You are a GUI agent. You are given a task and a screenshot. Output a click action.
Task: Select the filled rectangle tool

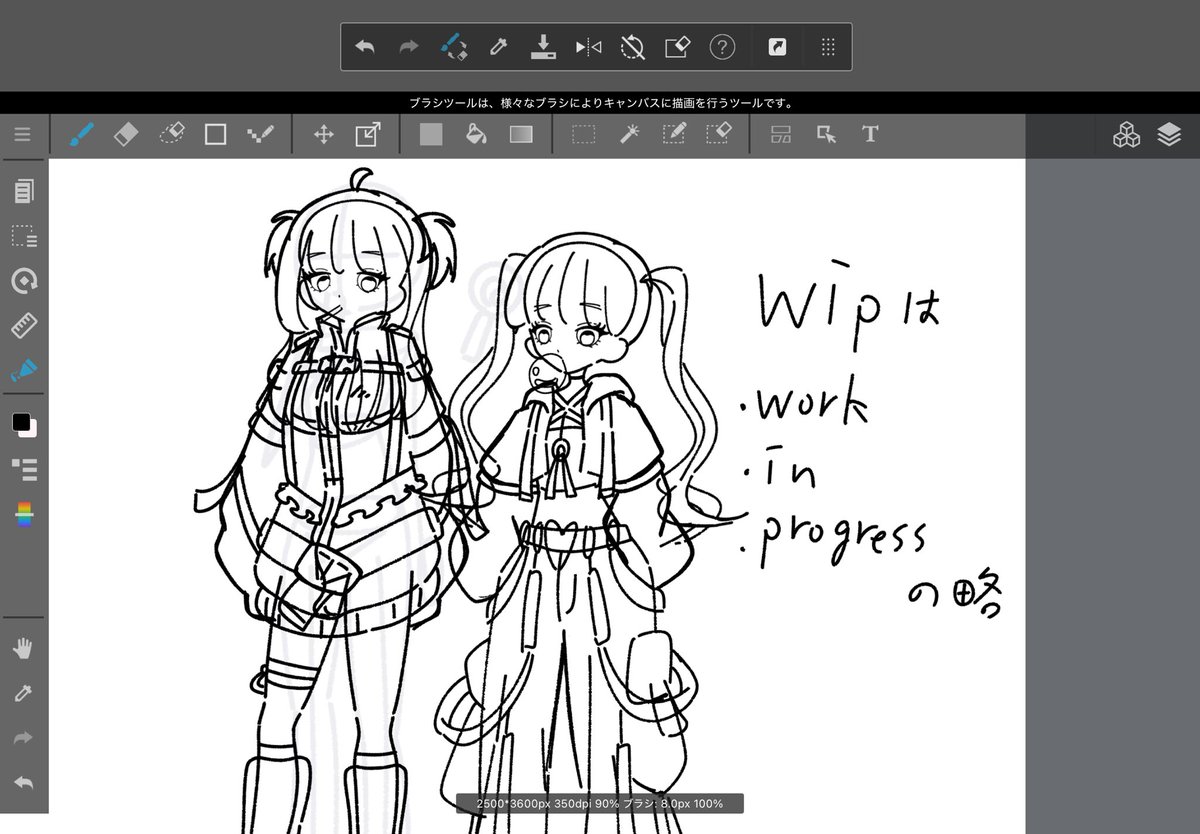point(431,134)
